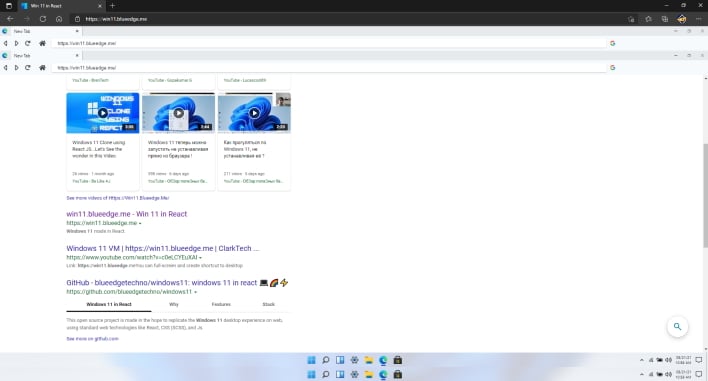The image size is (708, 381).
Task: Open the clock and date on nested taskbar
Action: [684, 360]
